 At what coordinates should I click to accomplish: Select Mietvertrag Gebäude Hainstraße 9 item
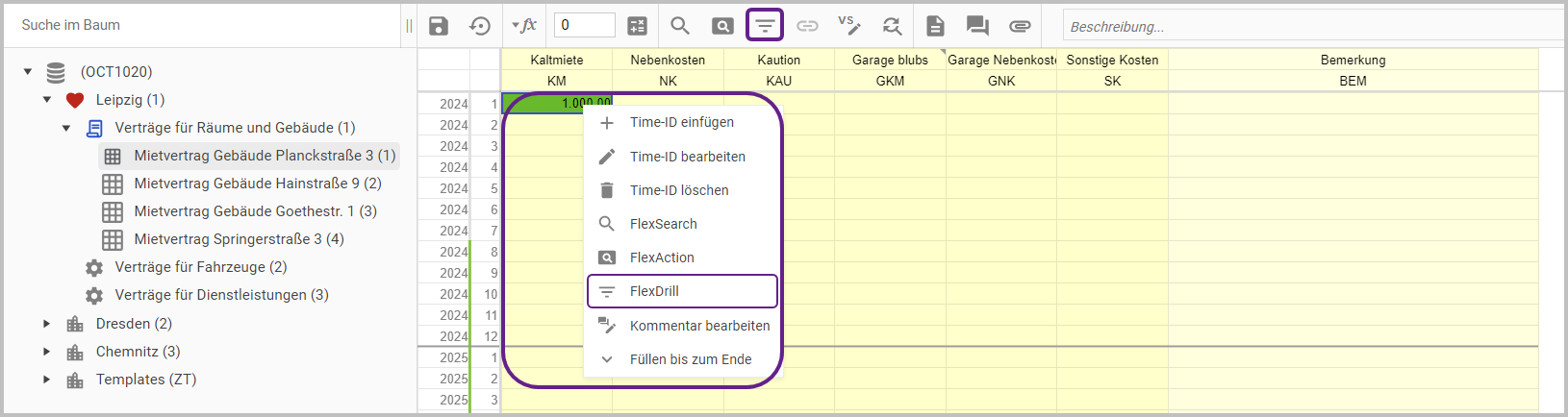tap(257, 184)
